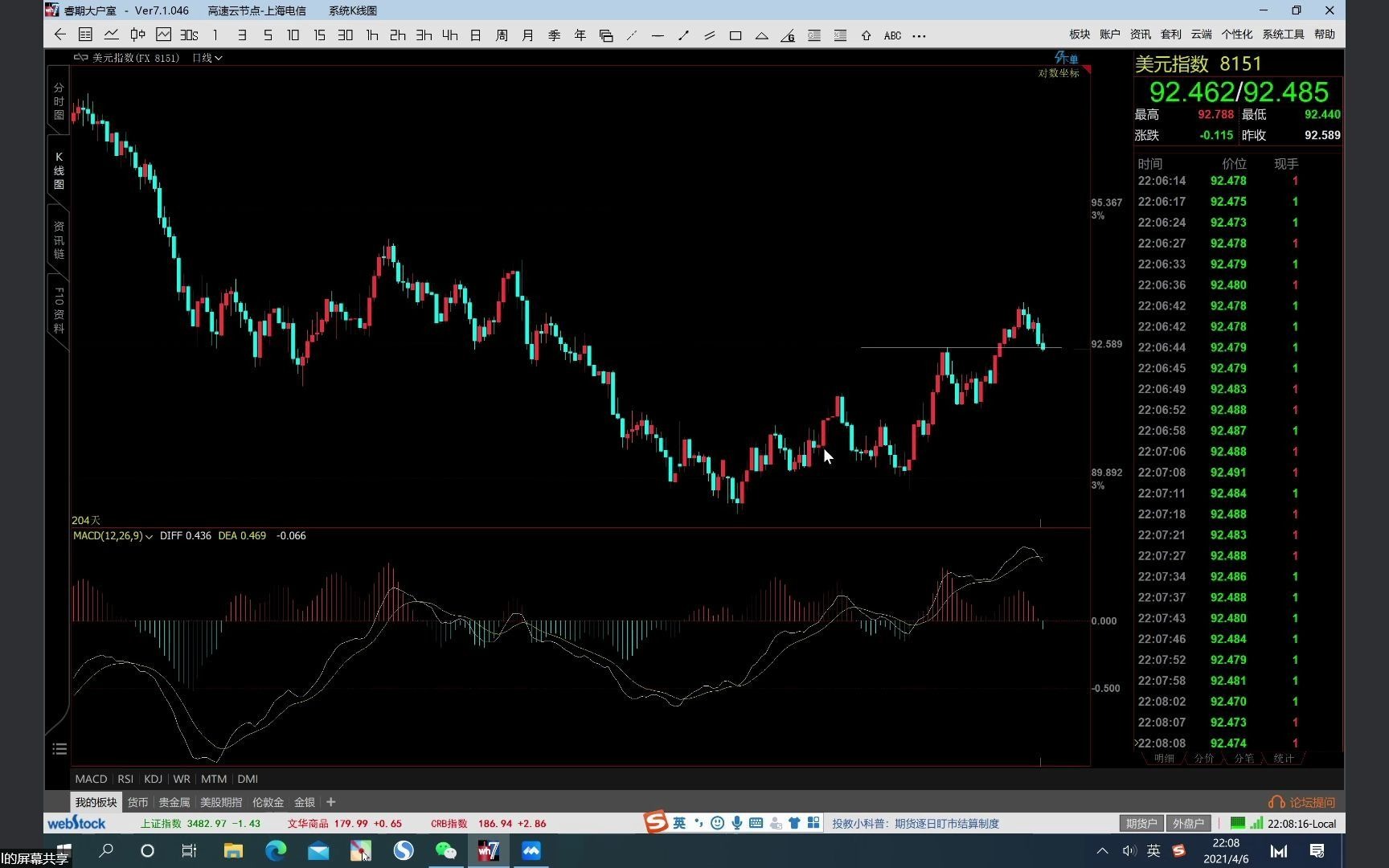Viewport: 1389px width, 868px height.
Task: Select the 15-minute period button
Action: (x=319, y=35)
